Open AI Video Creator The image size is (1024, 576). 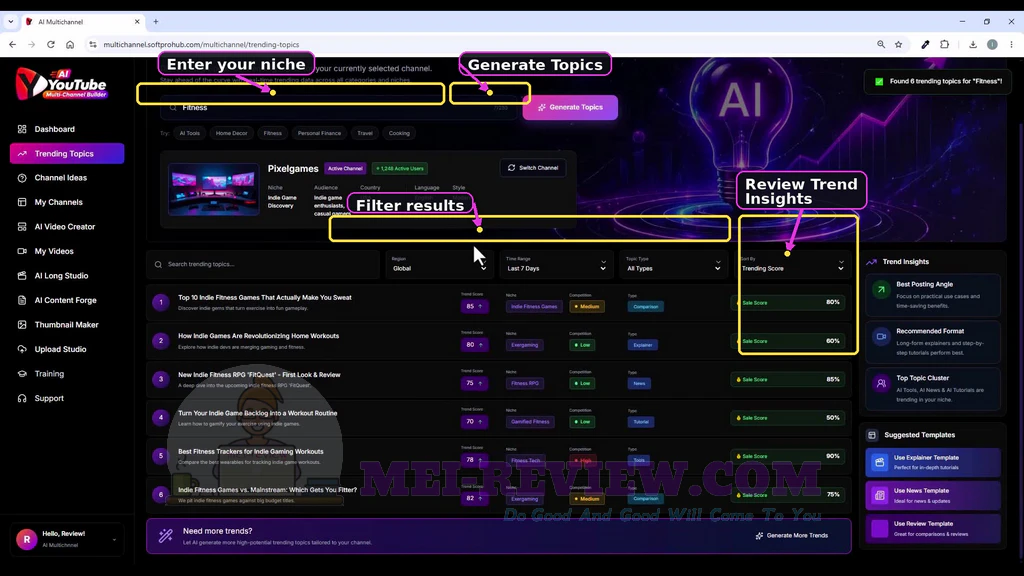point(65,227)
